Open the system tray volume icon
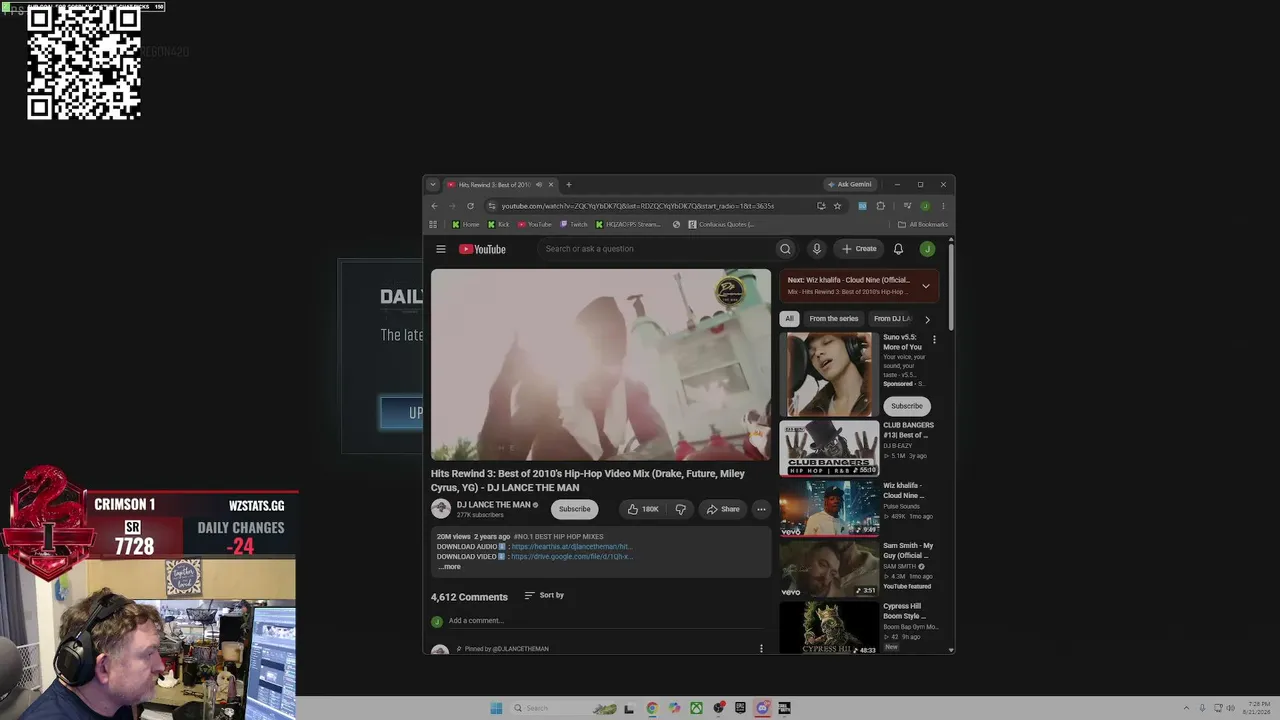This screenshot has height=720, width=1280. point(1230,708)
